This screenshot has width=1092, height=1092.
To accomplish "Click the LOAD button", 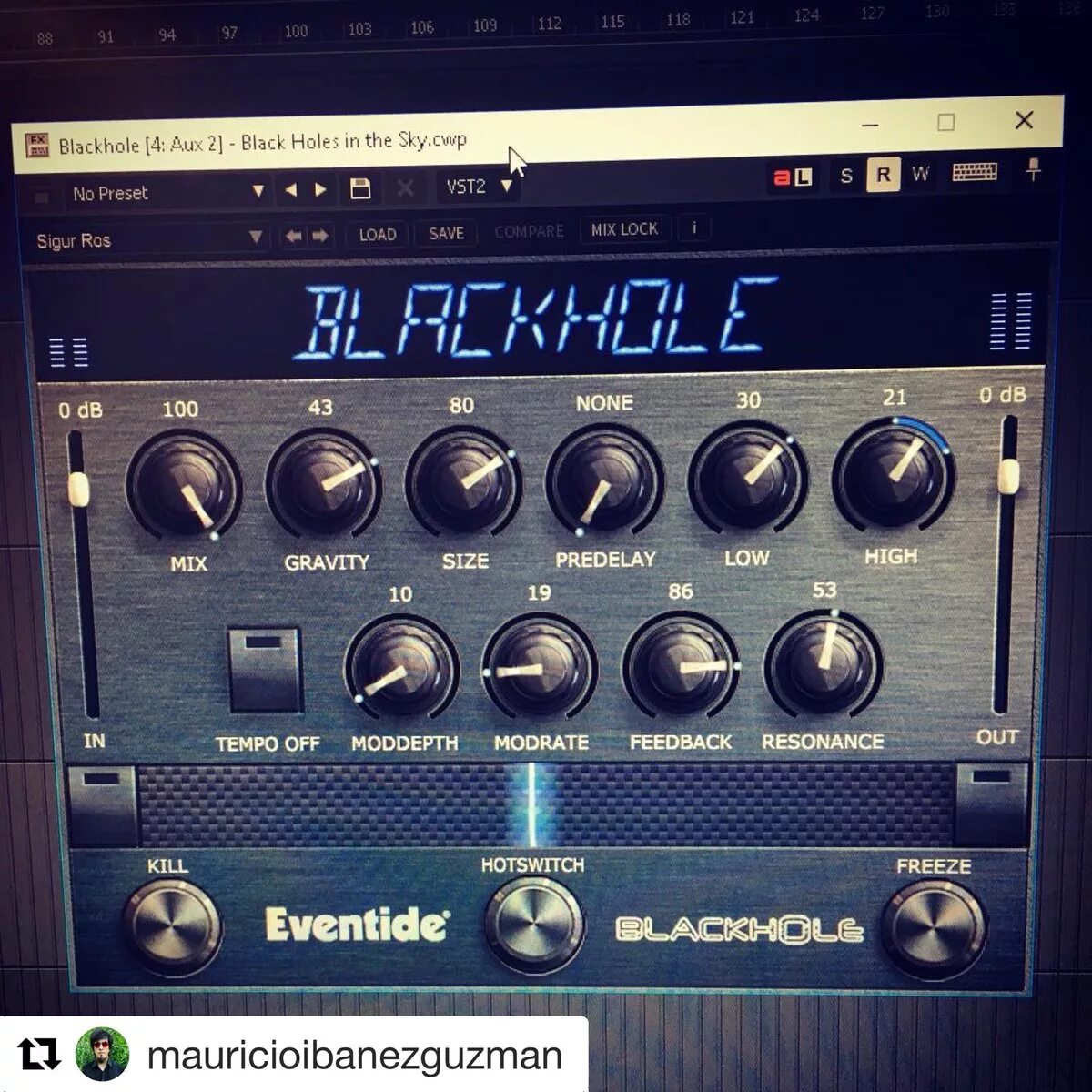I will pos(377,235).
